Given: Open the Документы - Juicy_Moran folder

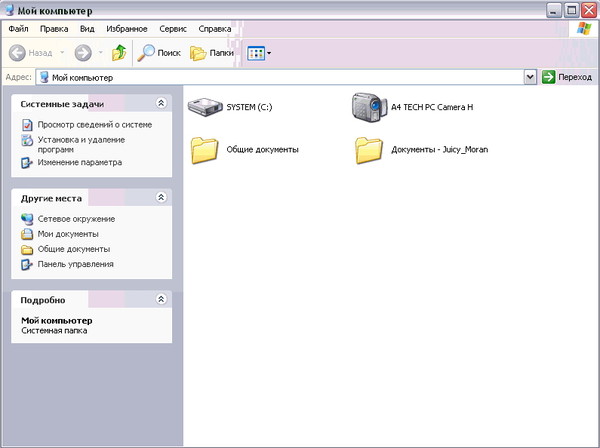Looking at the screenshot, I should point(369,150).
